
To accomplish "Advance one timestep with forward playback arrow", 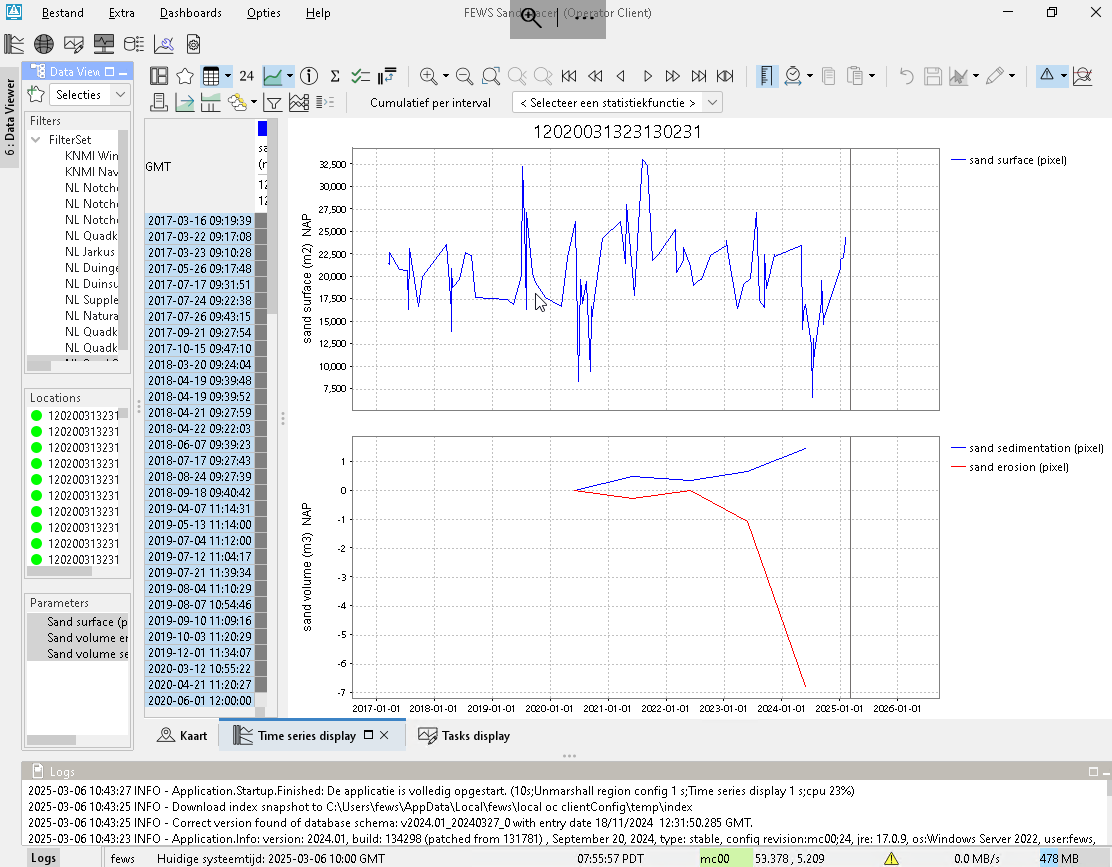I will tap(647, 75).
